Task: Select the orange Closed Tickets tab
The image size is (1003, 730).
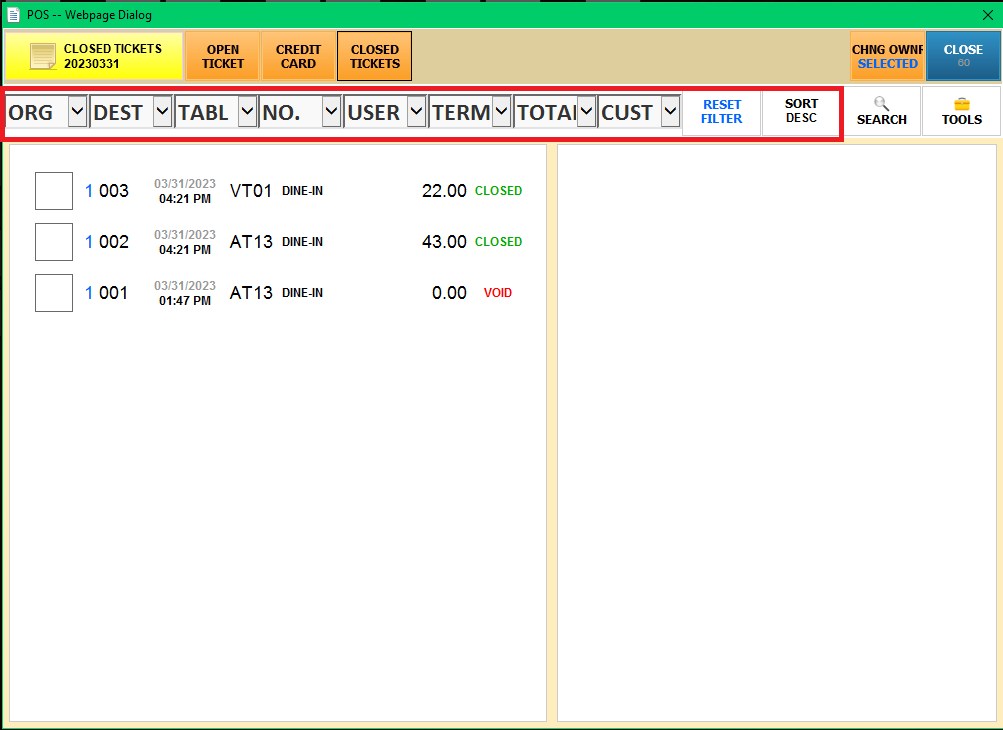Action: pos(374,56)
